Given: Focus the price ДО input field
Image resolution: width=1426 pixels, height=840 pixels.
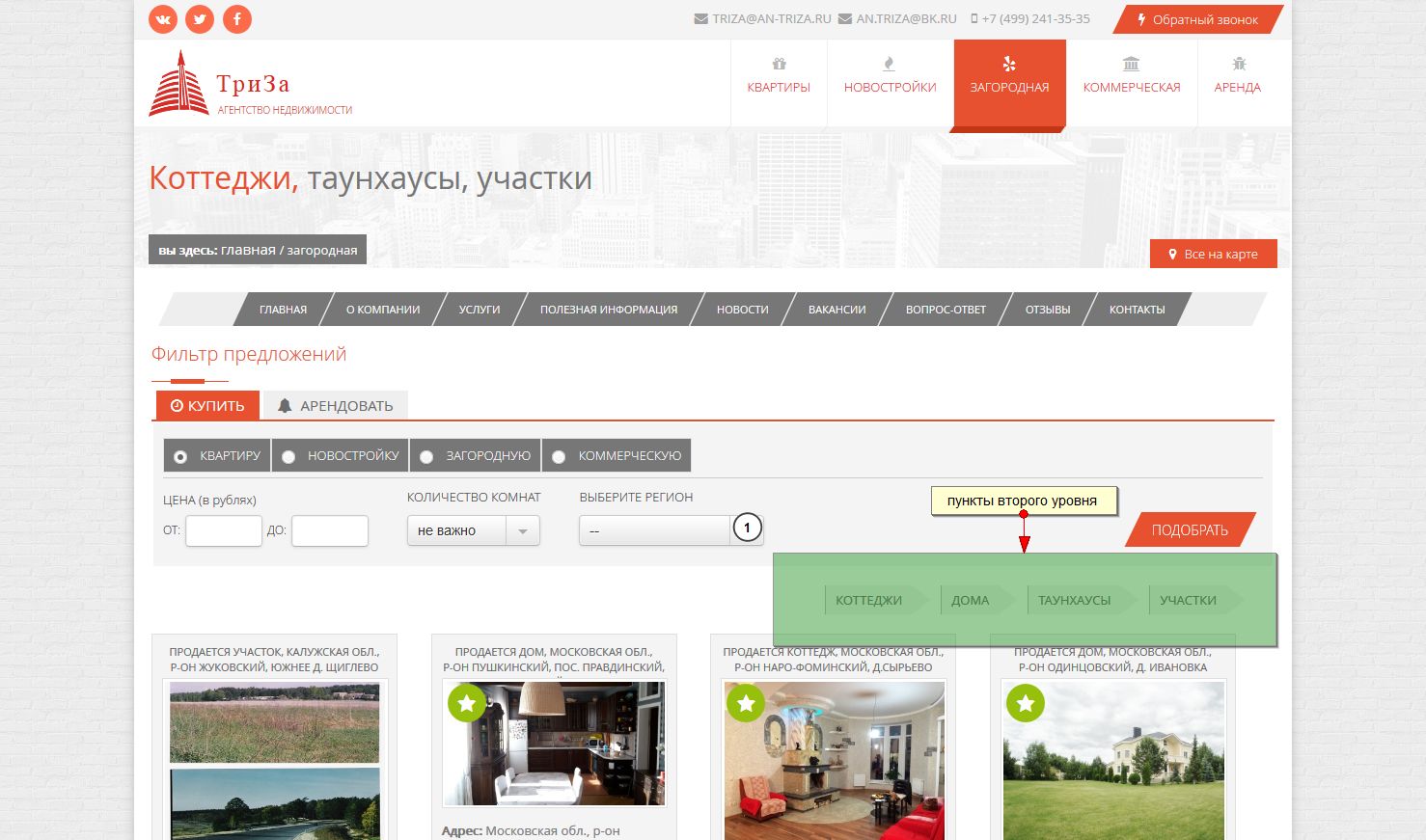Looking at the screenshot, I should point(330,530).
